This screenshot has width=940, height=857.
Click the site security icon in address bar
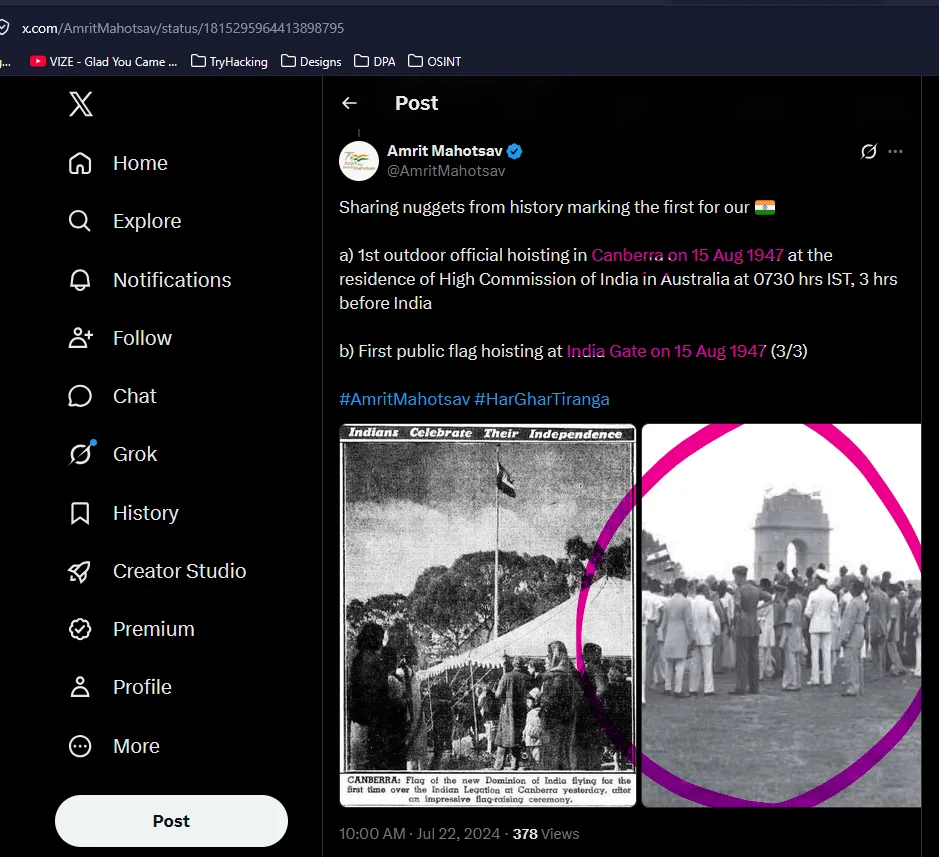pyautogui.click(x=4, y=28)
